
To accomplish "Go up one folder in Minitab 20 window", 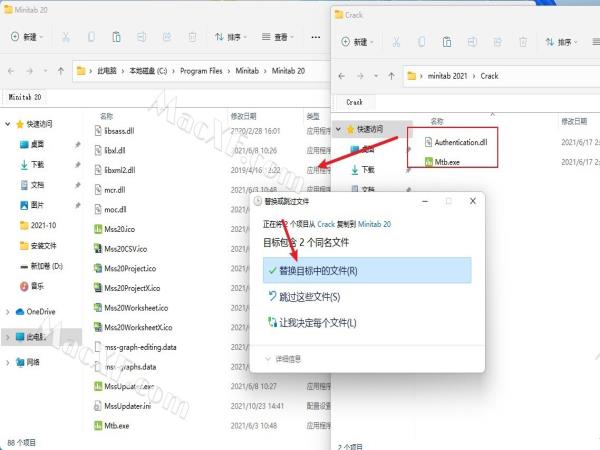I will pyautogui.click(x=60, y=71).
